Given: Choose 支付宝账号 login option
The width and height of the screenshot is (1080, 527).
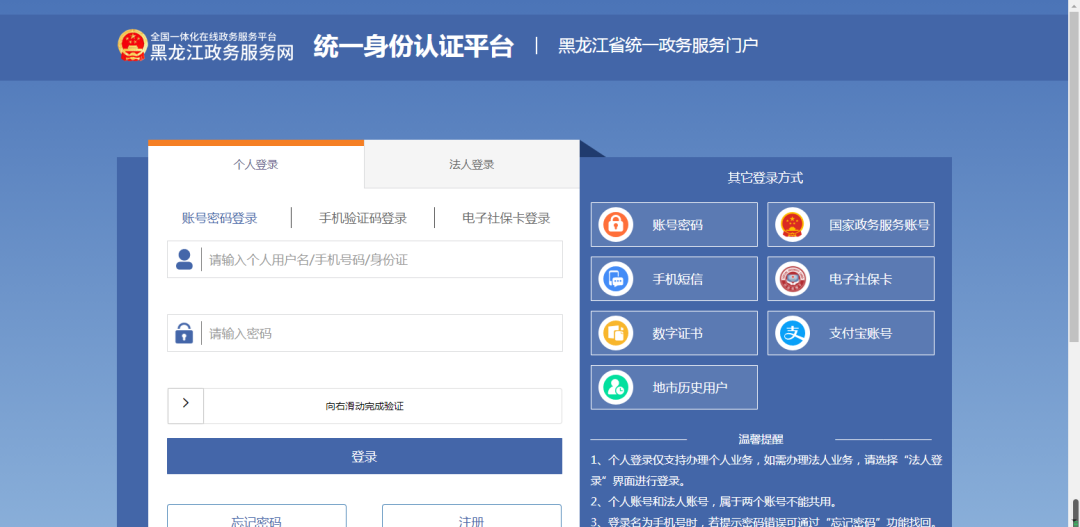Looking at the screenshot, I should point(851,333).
